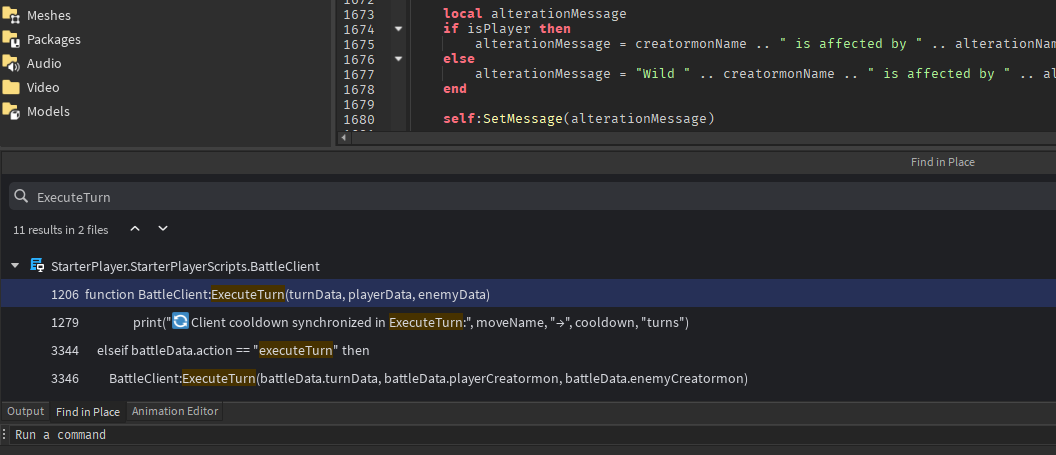This screenshot has width=1056, height=455.
Task: Switch to the Animation Editor tab
Action: click(x=175, y=411)
